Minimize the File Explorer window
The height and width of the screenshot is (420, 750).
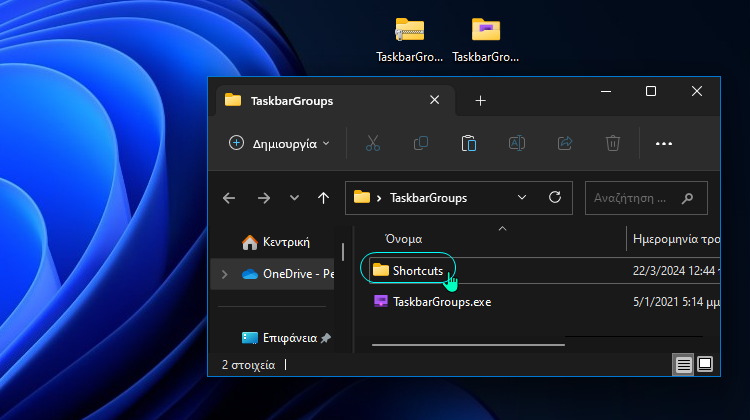point(606,91)
